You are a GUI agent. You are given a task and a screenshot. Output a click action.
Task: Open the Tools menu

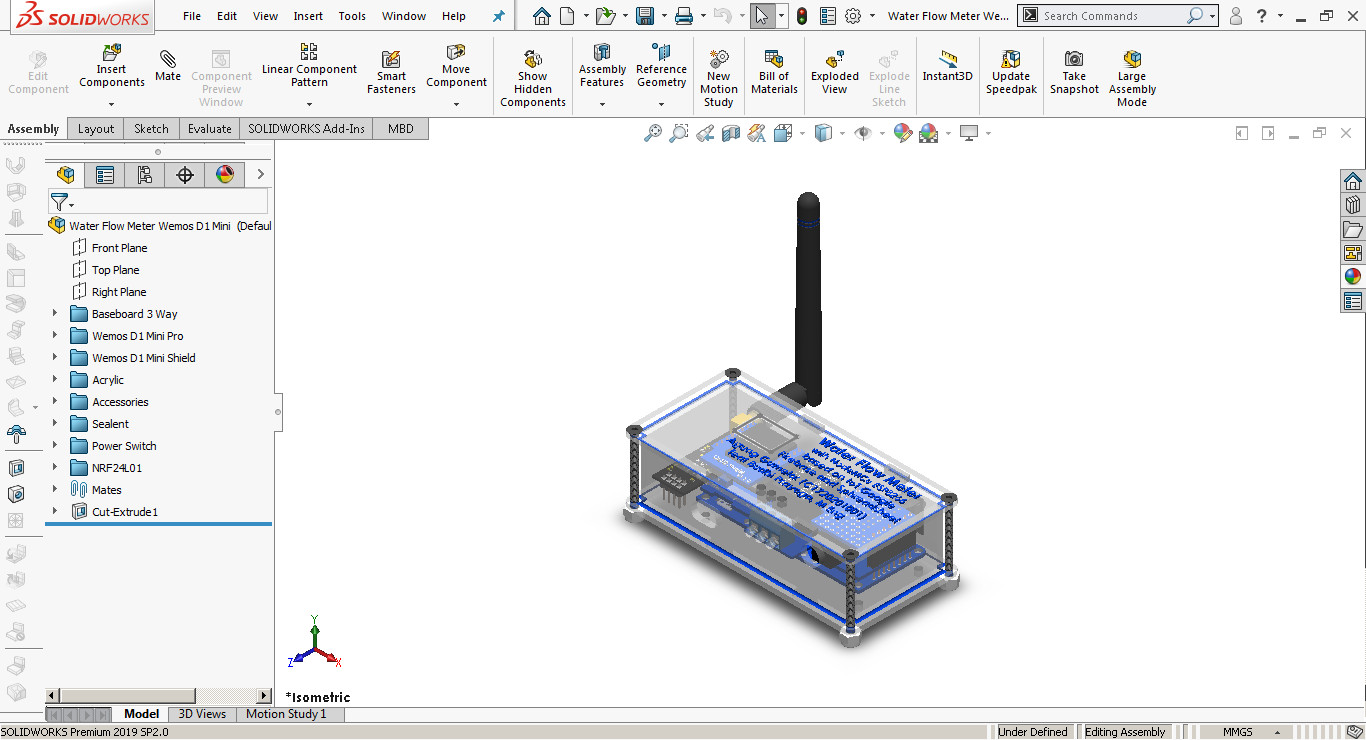352,16
